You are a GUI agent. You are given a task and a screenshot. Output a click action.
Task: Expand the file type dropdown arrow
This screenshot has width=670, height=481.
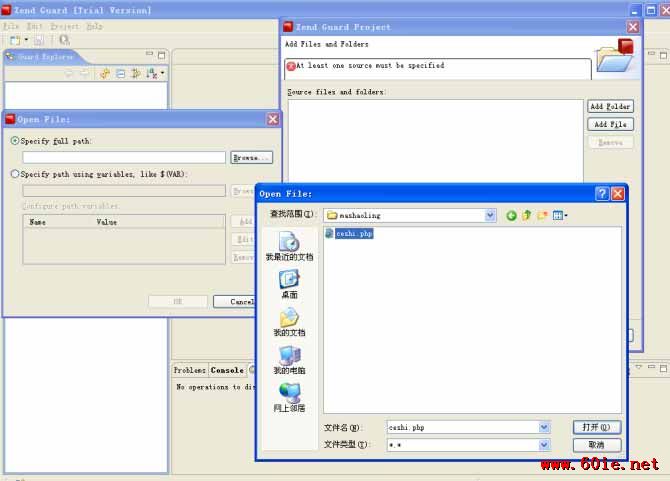(x=544, y=445)
